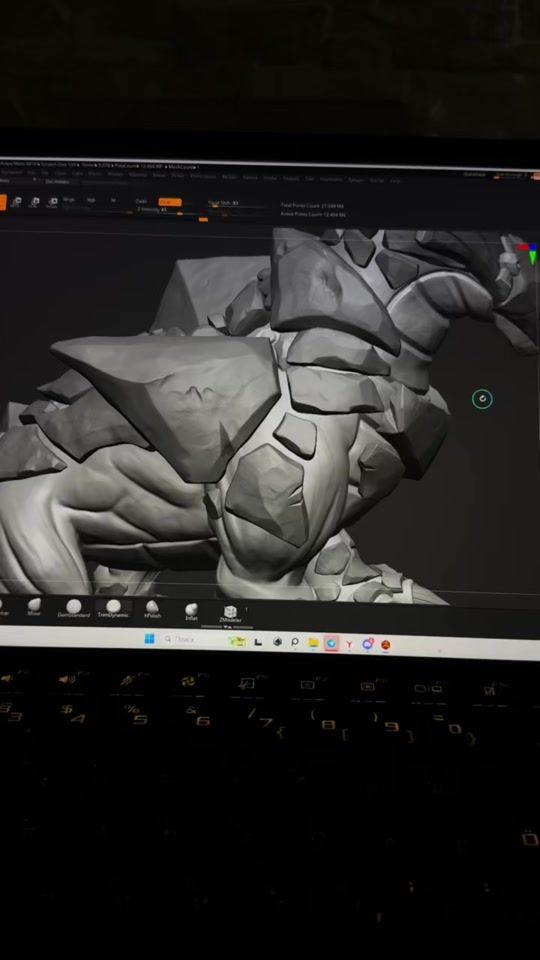Viewport: 540px width, 960px height.
Task: Open File Explorer from the taskbar
Action: pyautogui.click(x=313, y=642)
